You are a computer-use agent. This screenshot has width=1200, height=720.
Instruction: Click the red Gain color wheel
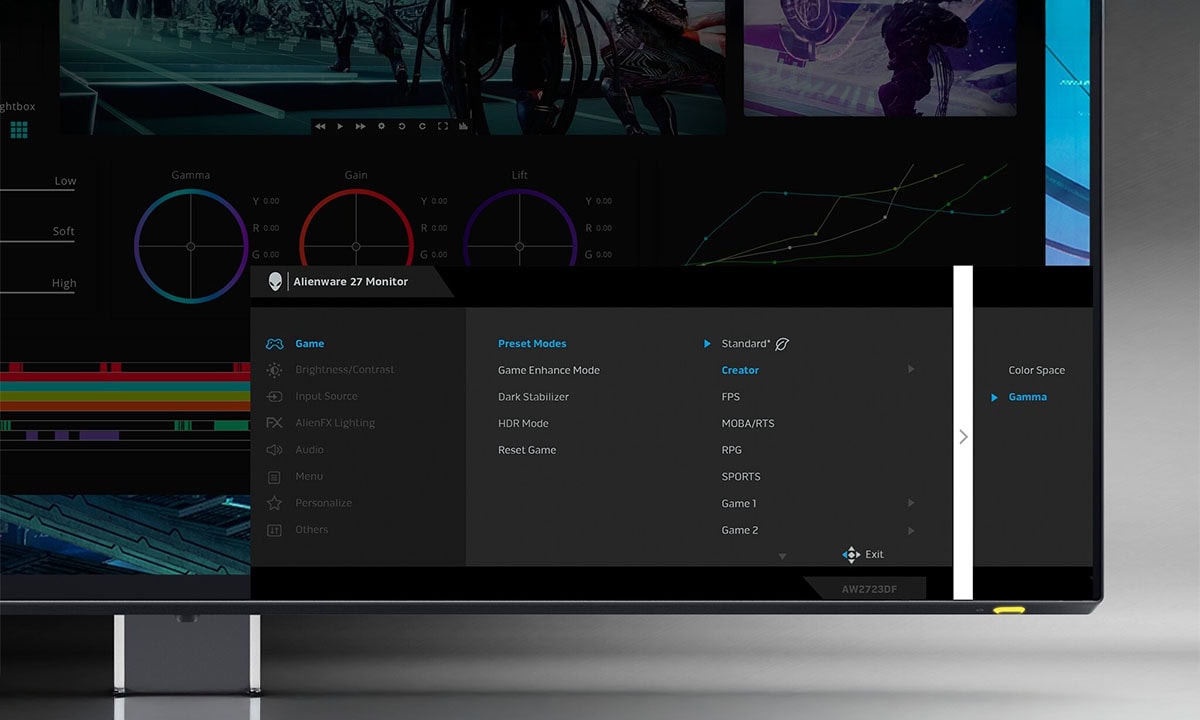[356, 228]
